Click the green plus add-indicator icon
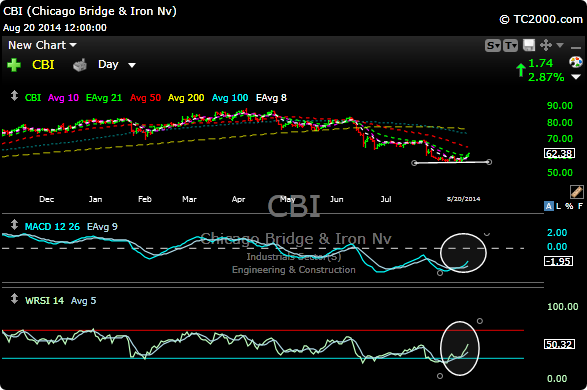Image resolution: width=587 pixels, height=390 pixels. (14, 65)
